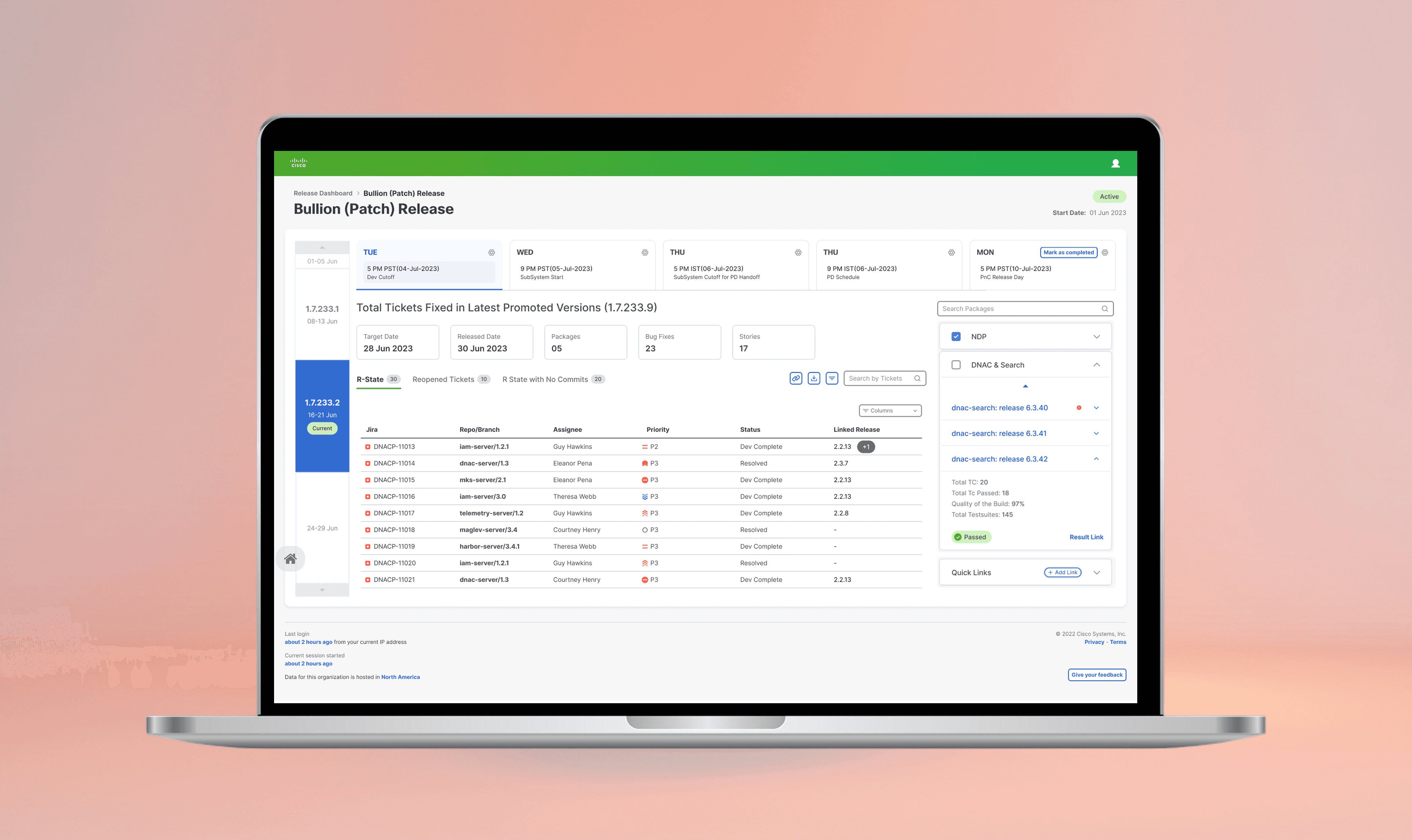Expand the Quick Links section

pos(1097,573)
